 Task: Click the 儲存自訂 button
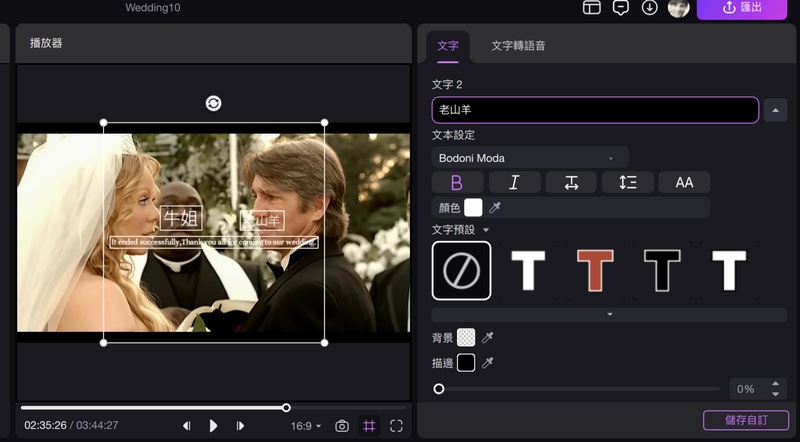click(x=745, y=420)
